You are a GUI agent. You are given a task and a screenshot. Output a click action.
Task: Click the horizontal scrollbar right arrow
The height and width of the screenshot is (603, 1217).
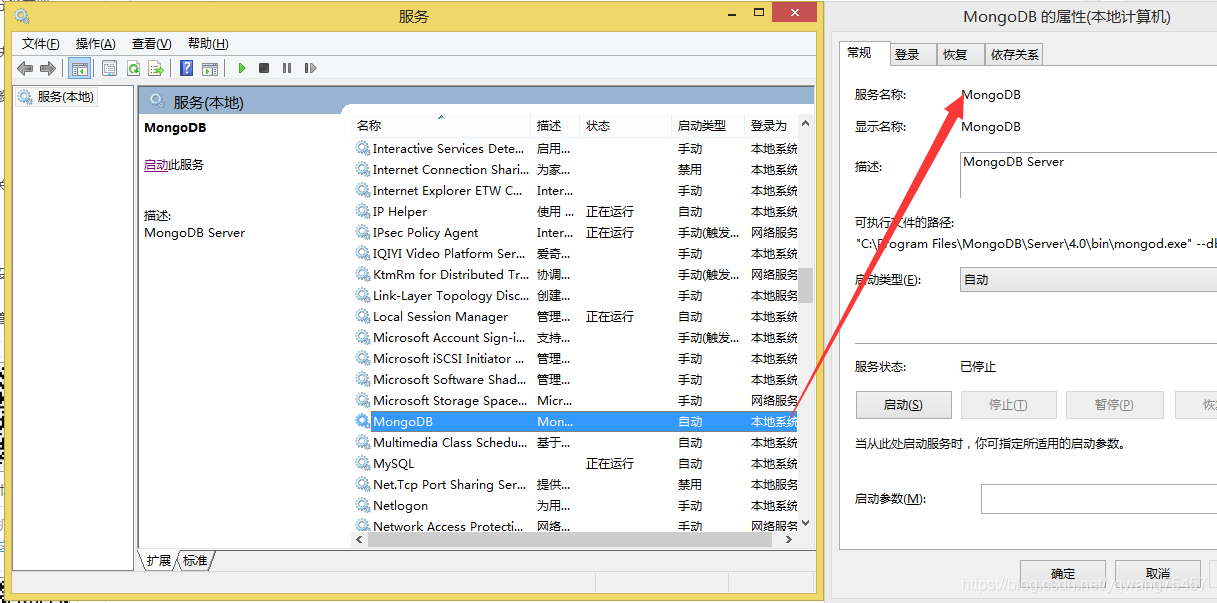789,539
